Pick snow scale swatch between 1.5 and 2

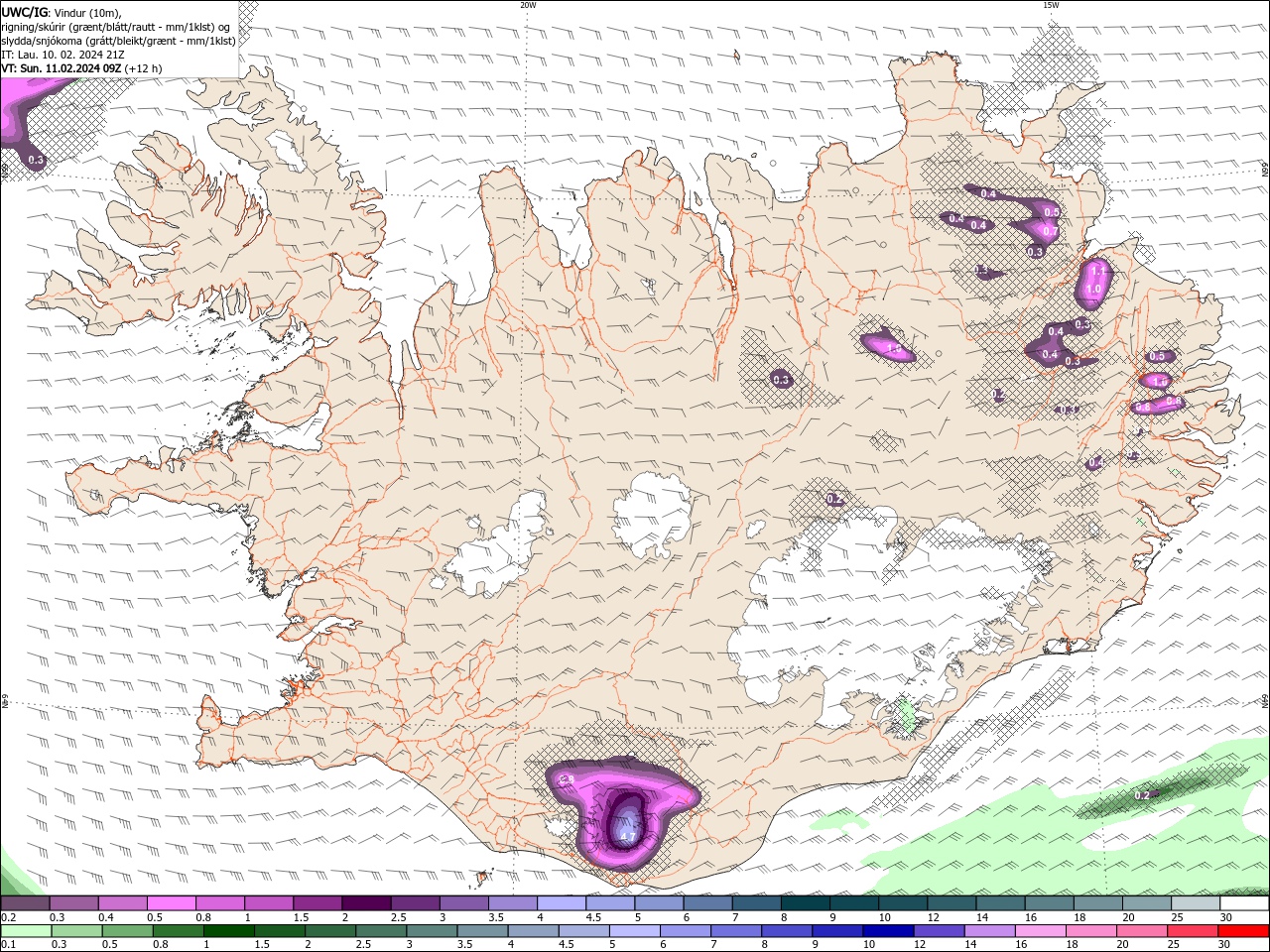[317, 903]
